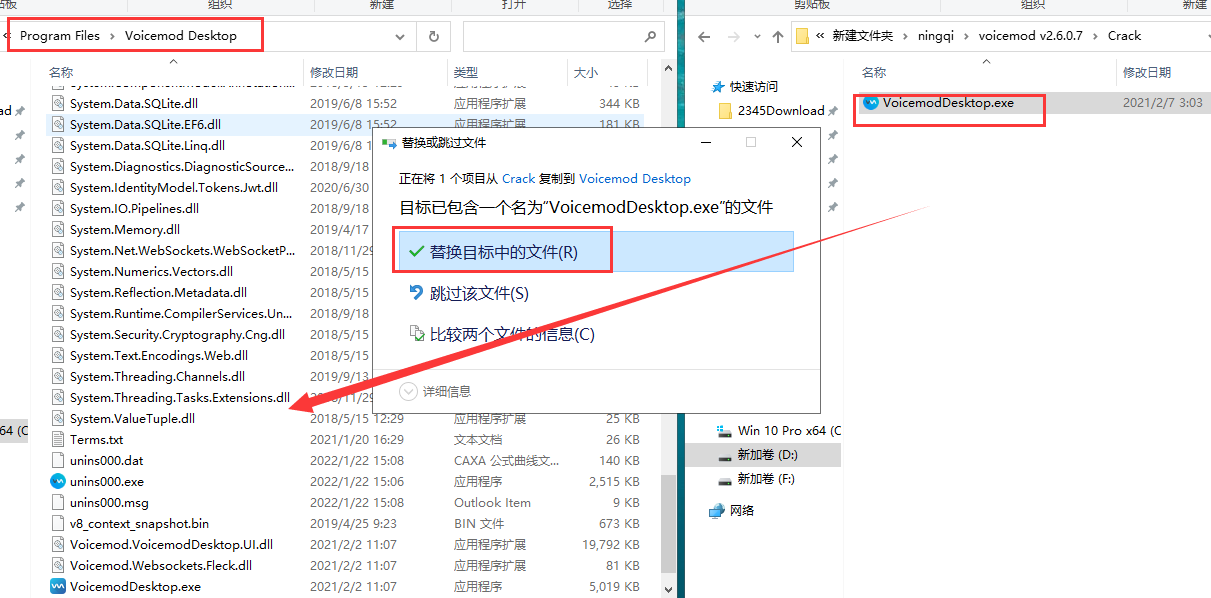
Task: Open recent locations dropdown in the right window
Action: [755, 37]
